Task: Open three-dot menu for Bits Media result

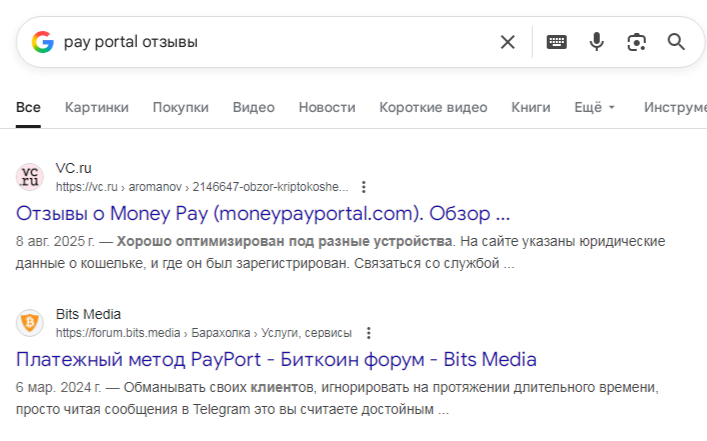Action: [x=368, y=333]
